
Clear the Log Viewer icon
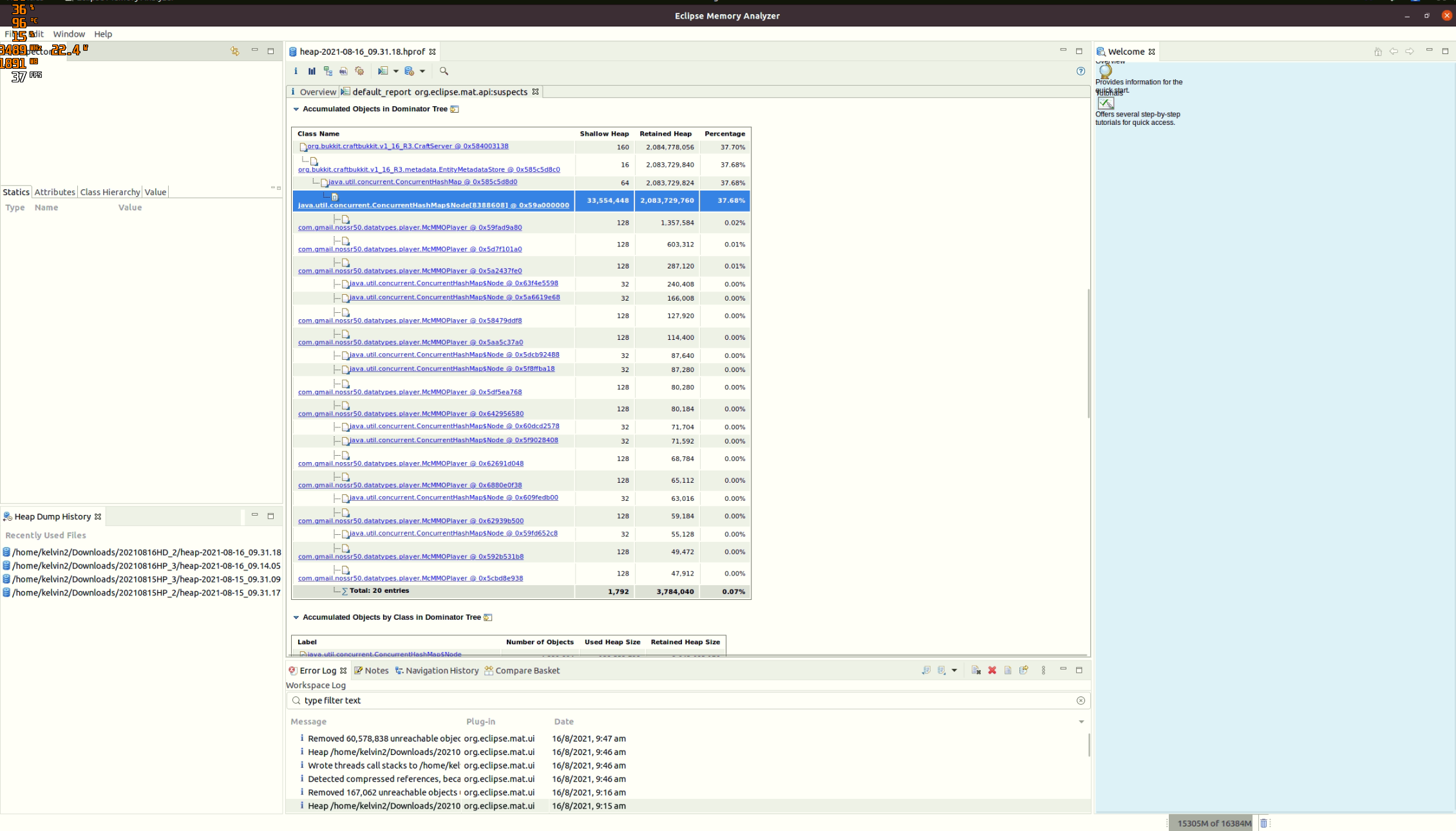click(x=976, y=670)
